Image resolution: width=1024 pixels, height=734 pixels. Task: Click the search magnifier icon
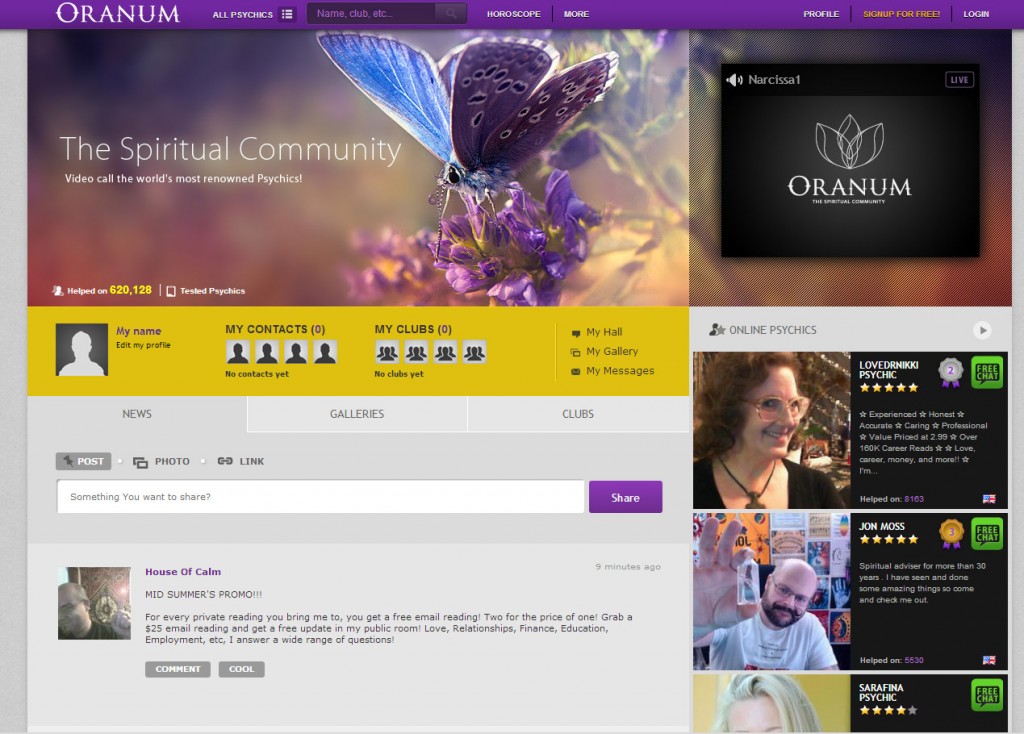click(x=451, y=13)
